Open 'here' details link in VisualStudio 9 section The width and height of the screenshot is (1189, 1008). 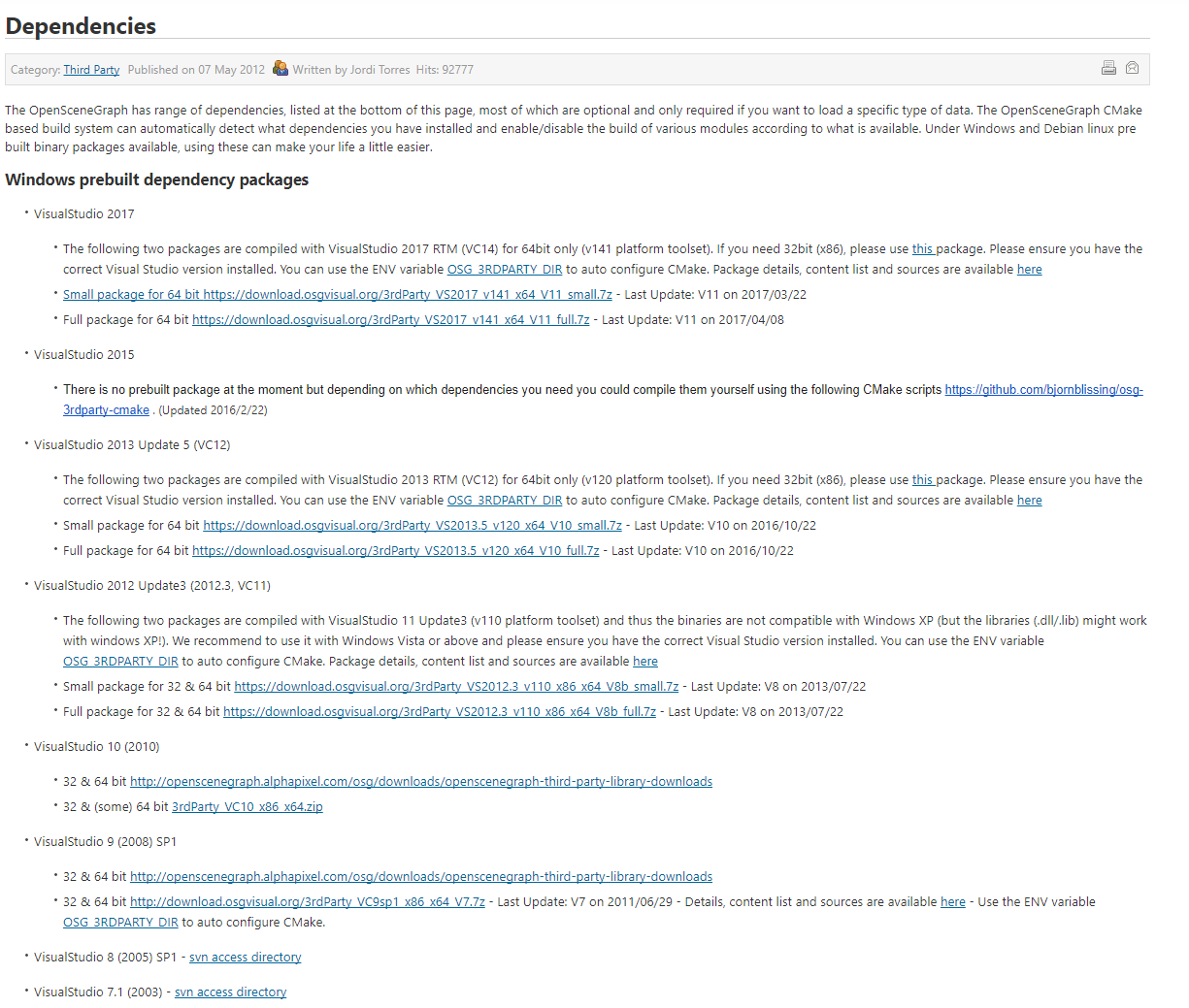pos(953,902)
